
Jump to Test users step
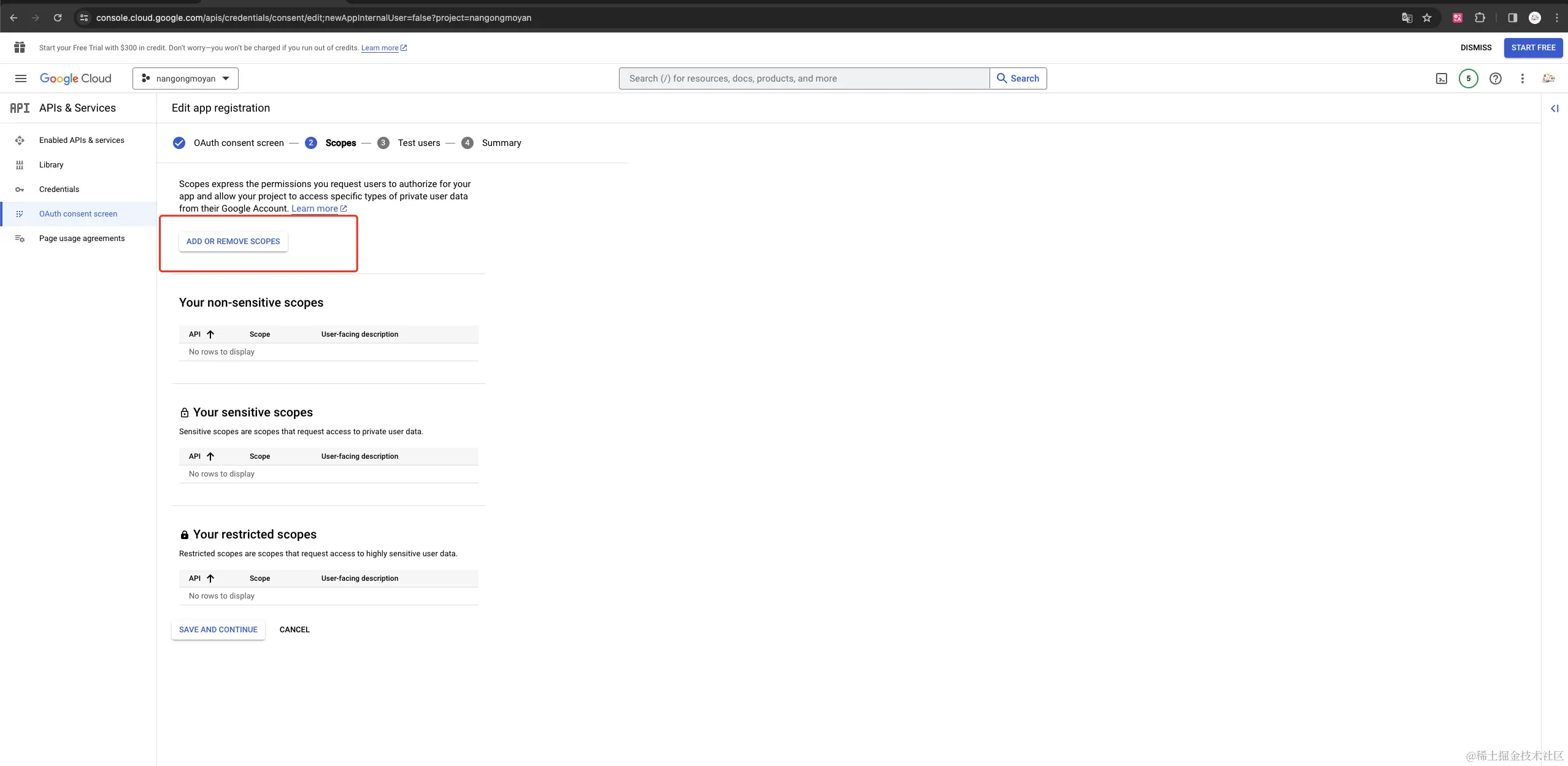point(418,143)
